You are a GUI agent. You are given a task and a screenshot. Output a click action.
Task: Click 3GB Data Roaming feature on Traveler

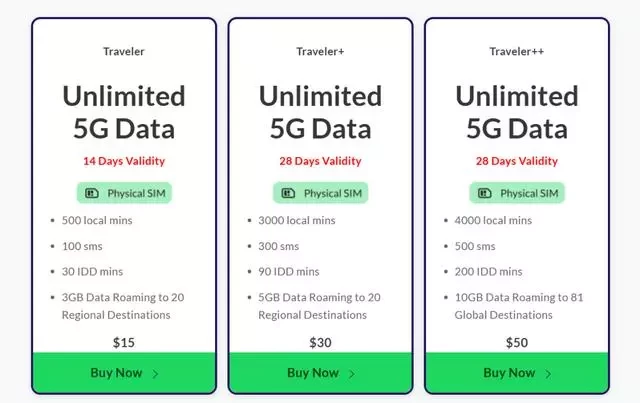(x=123, y=306)
